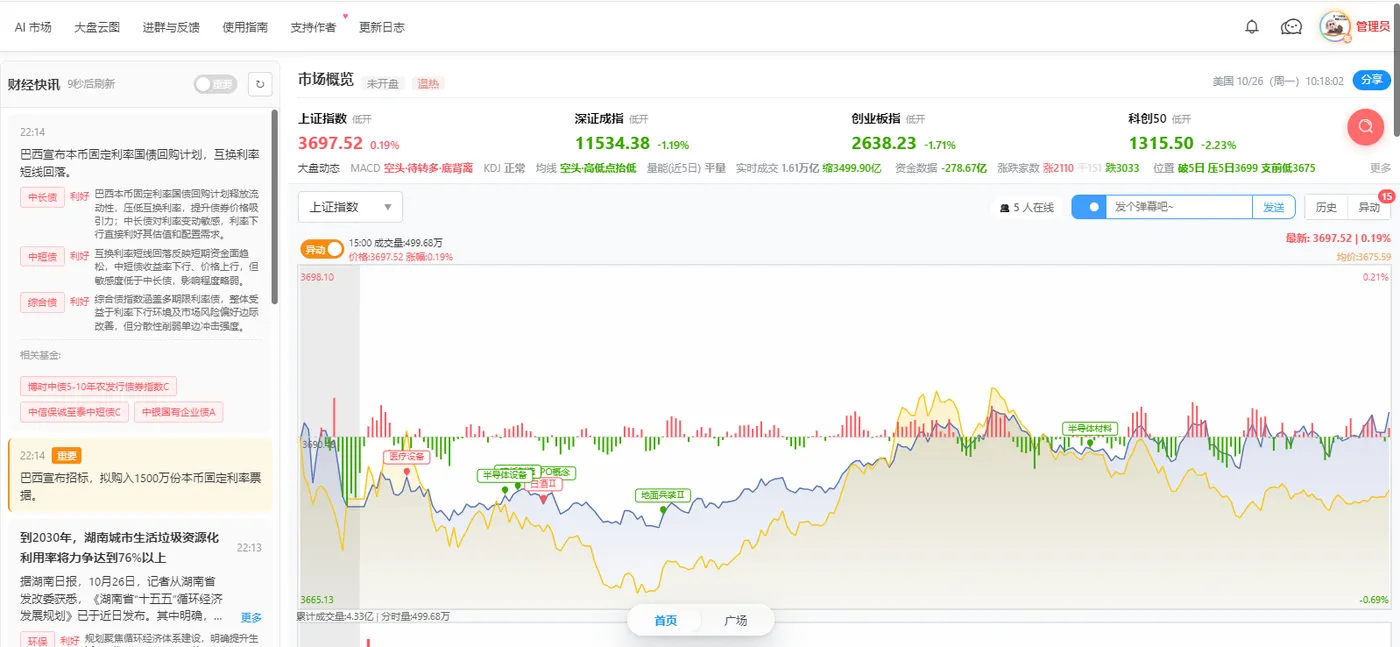Toggle the 异动 switch above the chart
Screen dimensions: 1400x647
point(322,249)
